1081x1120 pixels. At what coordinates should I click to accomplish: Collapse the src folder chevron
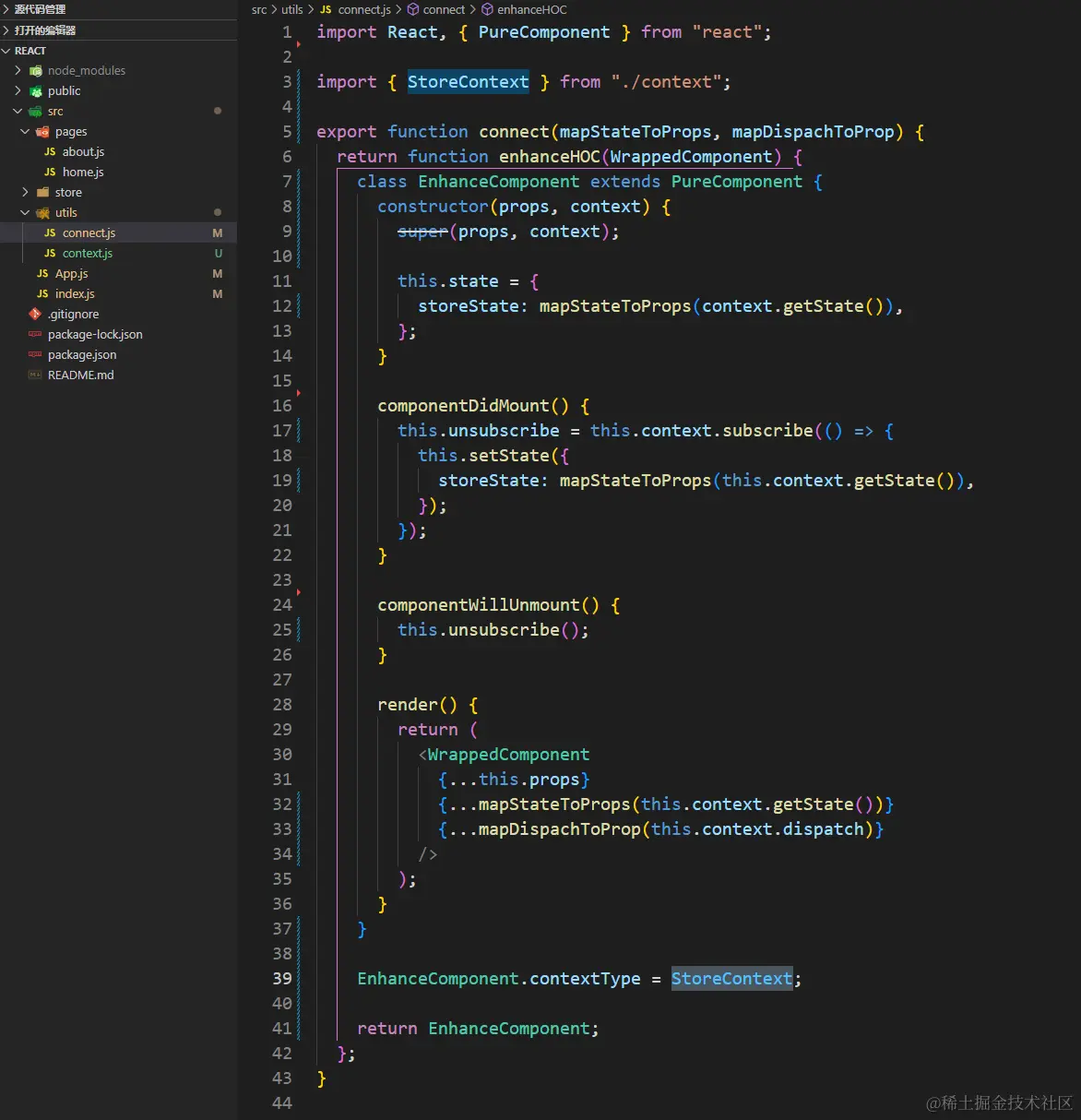pos(18,111)
